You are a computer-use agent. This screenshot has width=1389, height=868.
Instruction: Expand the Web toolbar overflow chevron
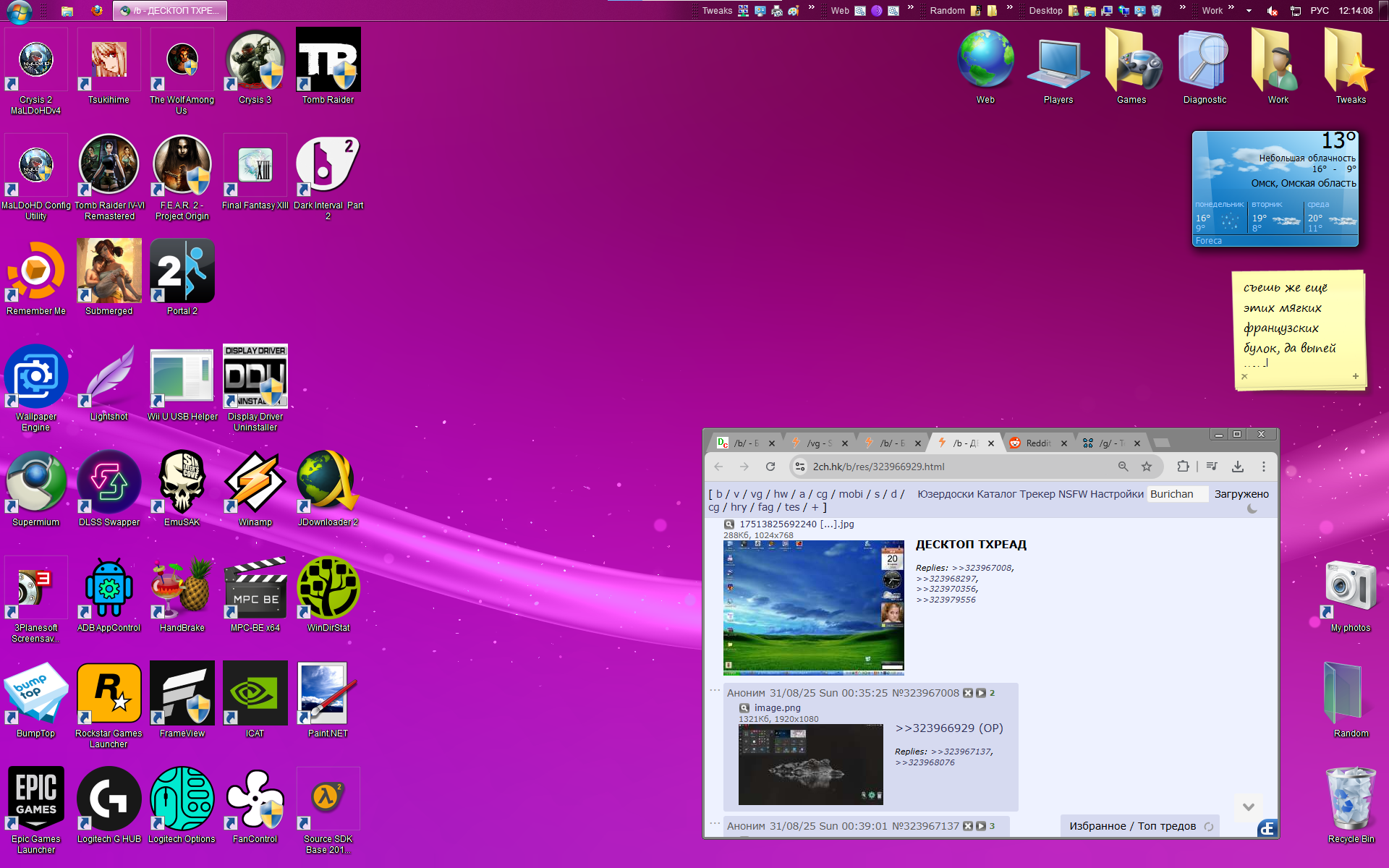911,8
